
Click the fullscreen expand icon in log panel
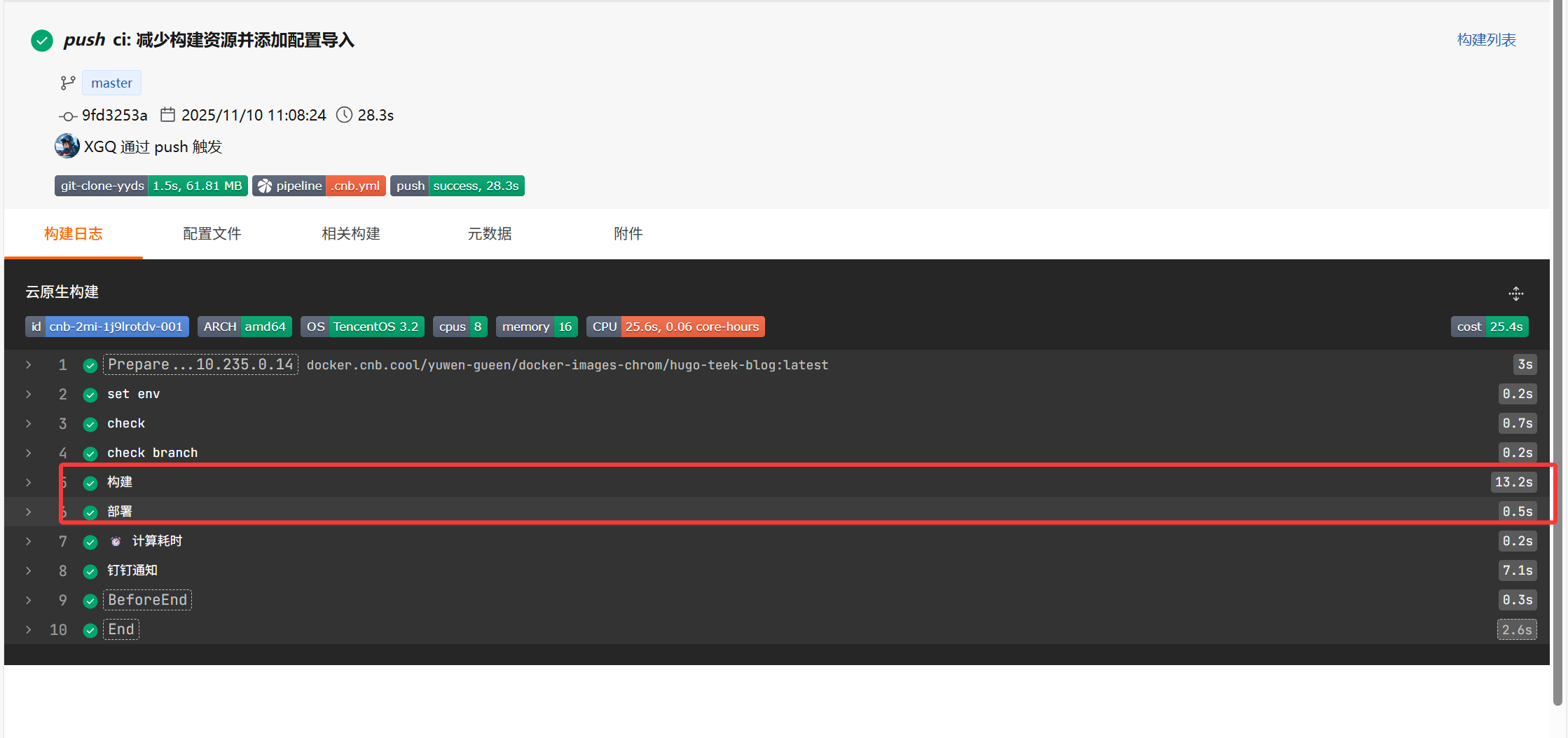(1515, 294)
